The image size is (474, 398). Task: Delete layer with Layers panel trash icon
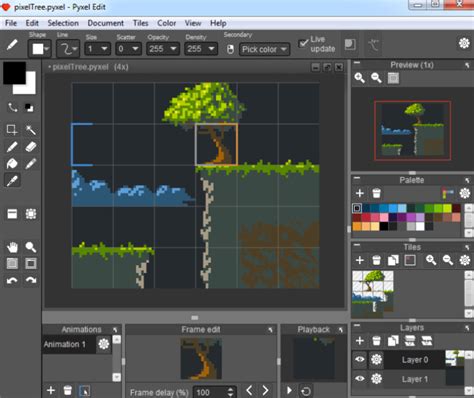click(376, 341)
